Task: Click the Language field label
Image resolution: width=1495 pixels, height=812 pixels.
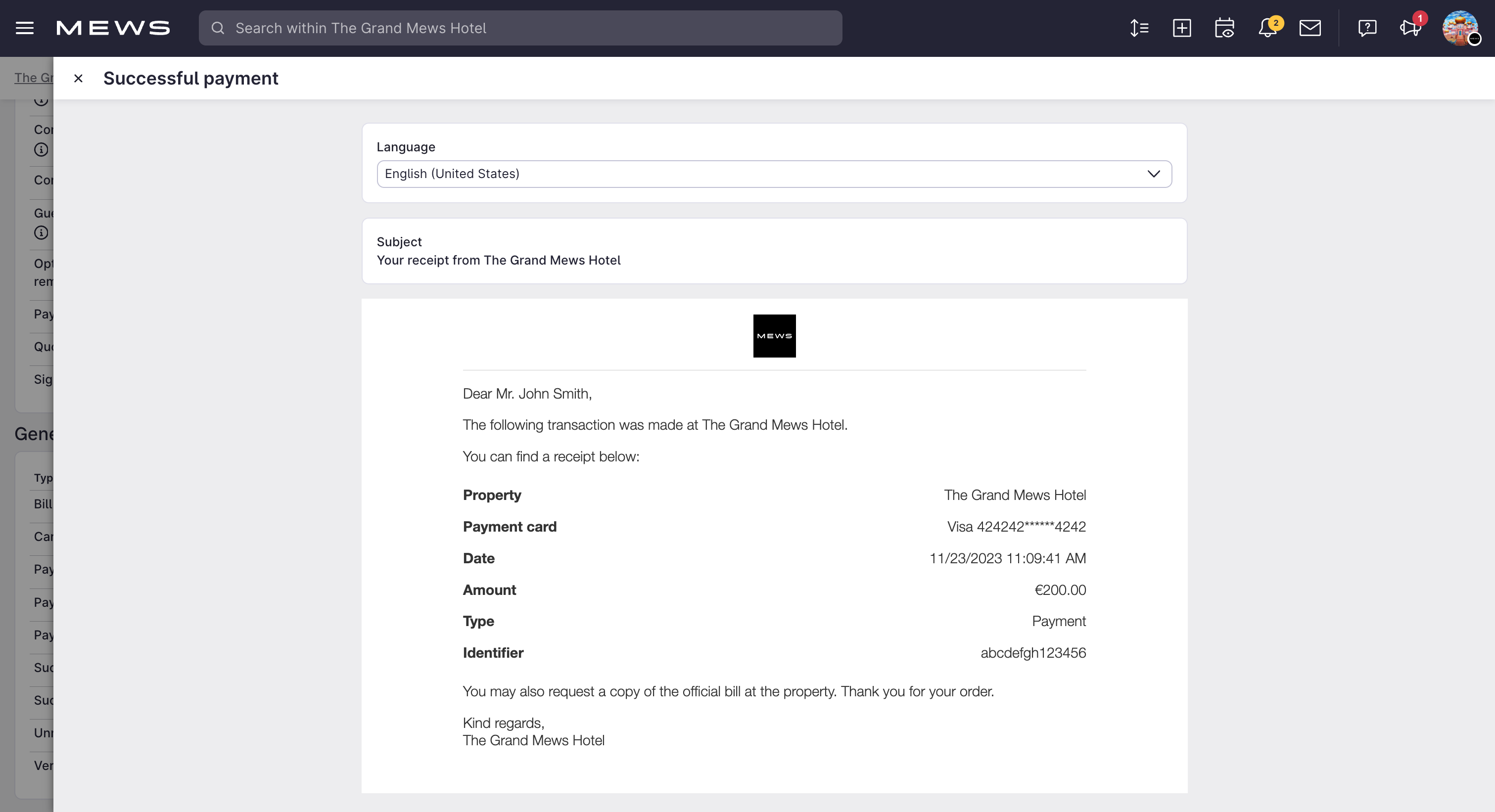Action: point(406,147)
